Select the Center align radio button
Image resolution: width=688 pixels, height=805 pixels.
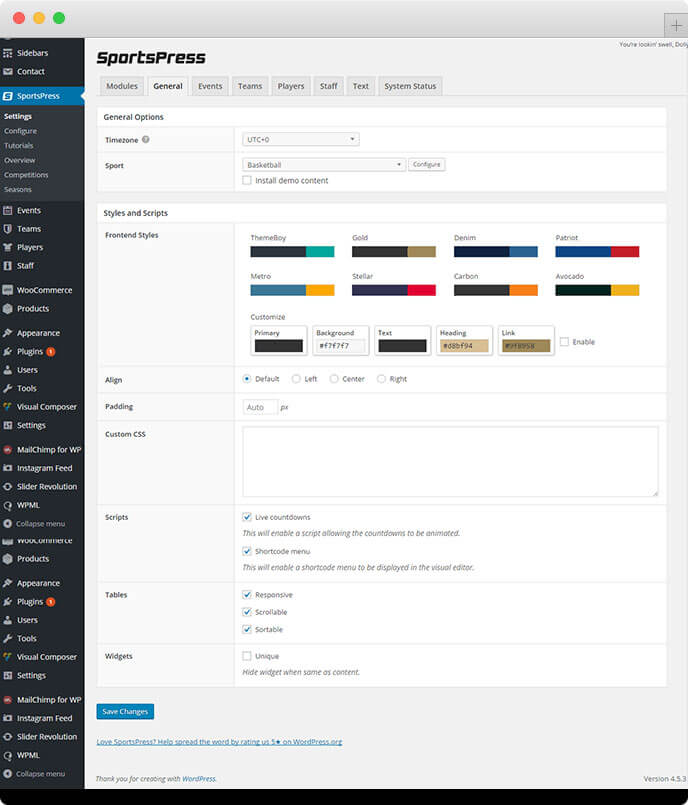(334, 379)
